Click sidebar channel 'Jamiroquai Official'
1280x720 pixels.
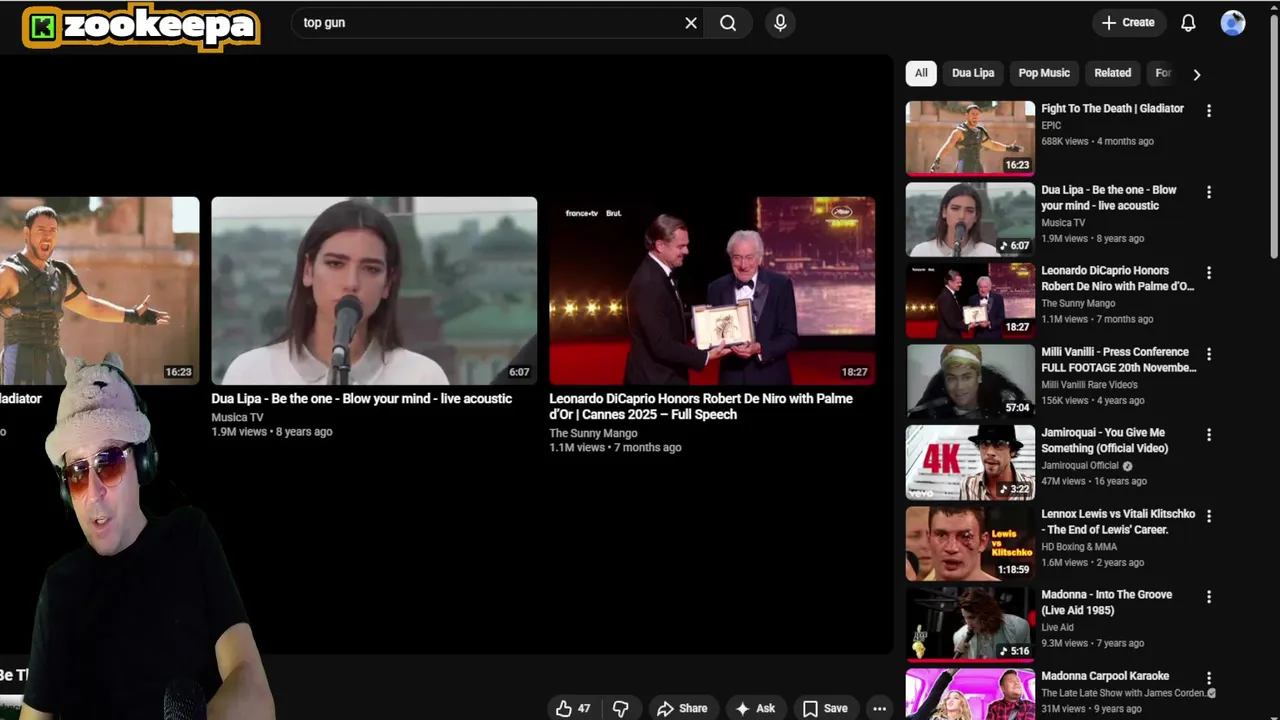coord(1080,465)
